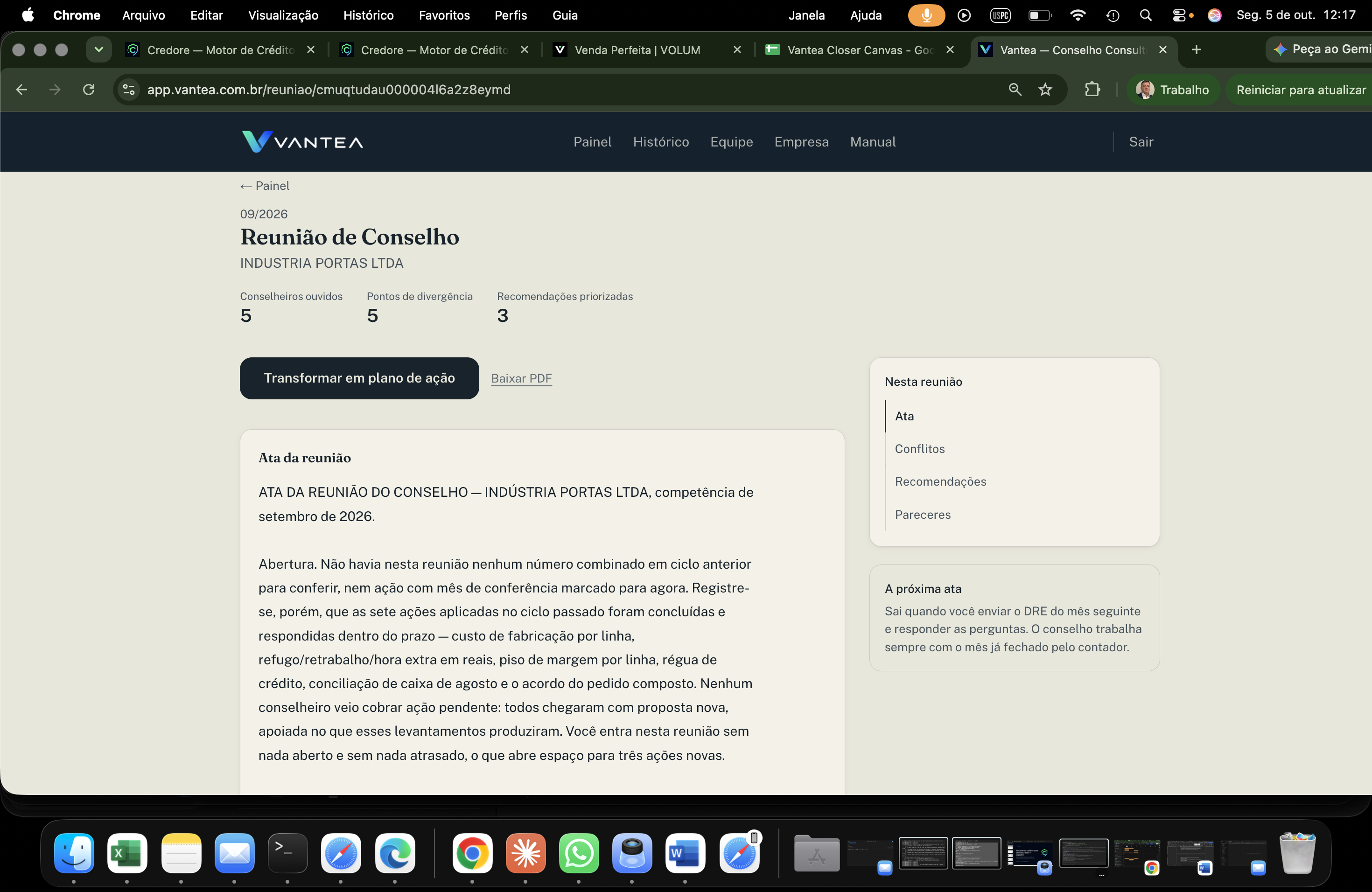The width and height of the screenshot is (1372, 892).
Task: Click the Vantea logo in the header
Action: tap(303, 142)
